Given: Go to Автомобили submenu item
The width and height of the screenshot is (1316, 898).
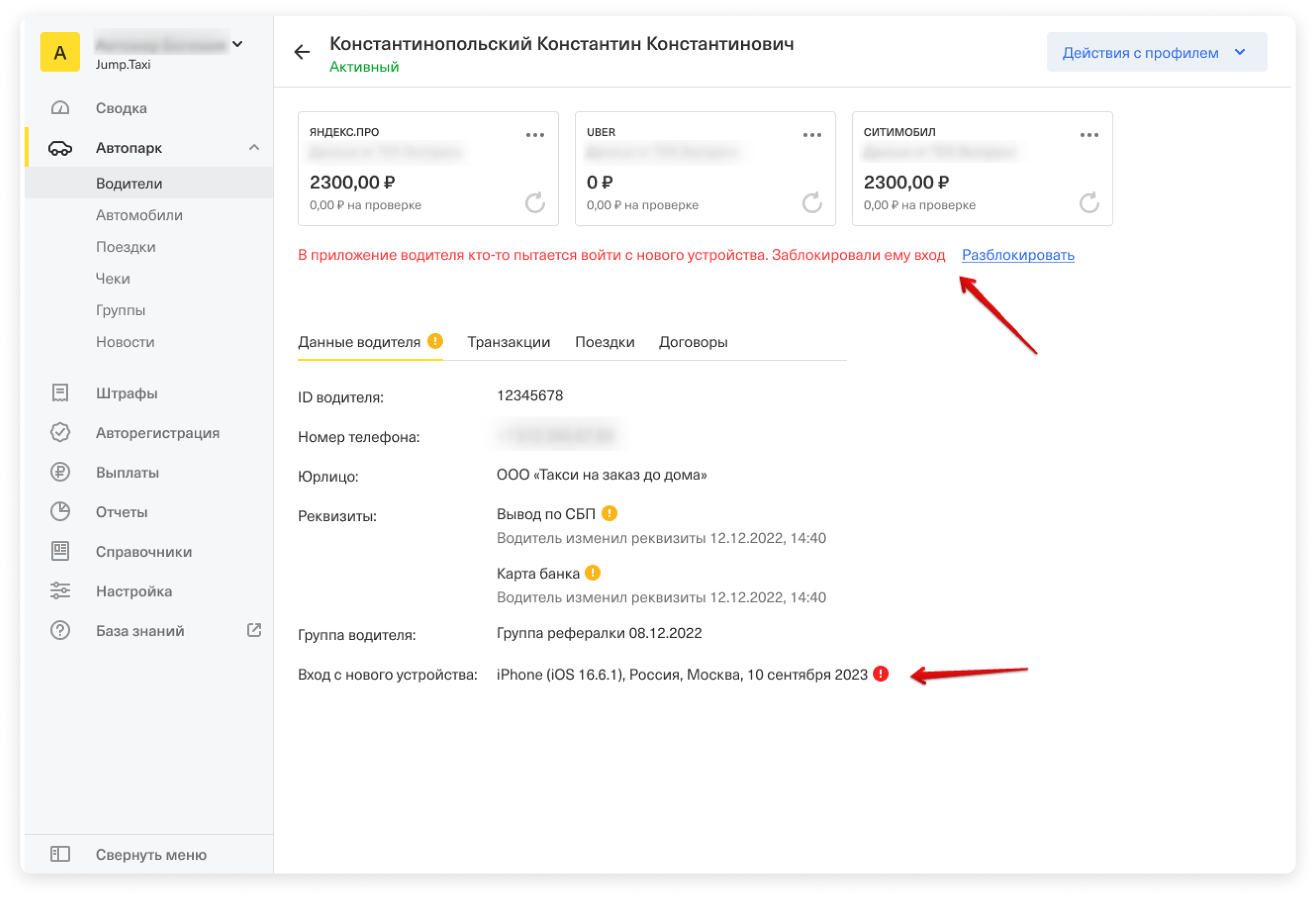Looking at the screenshot, I should pyautogui.click(x=139, y=215).
